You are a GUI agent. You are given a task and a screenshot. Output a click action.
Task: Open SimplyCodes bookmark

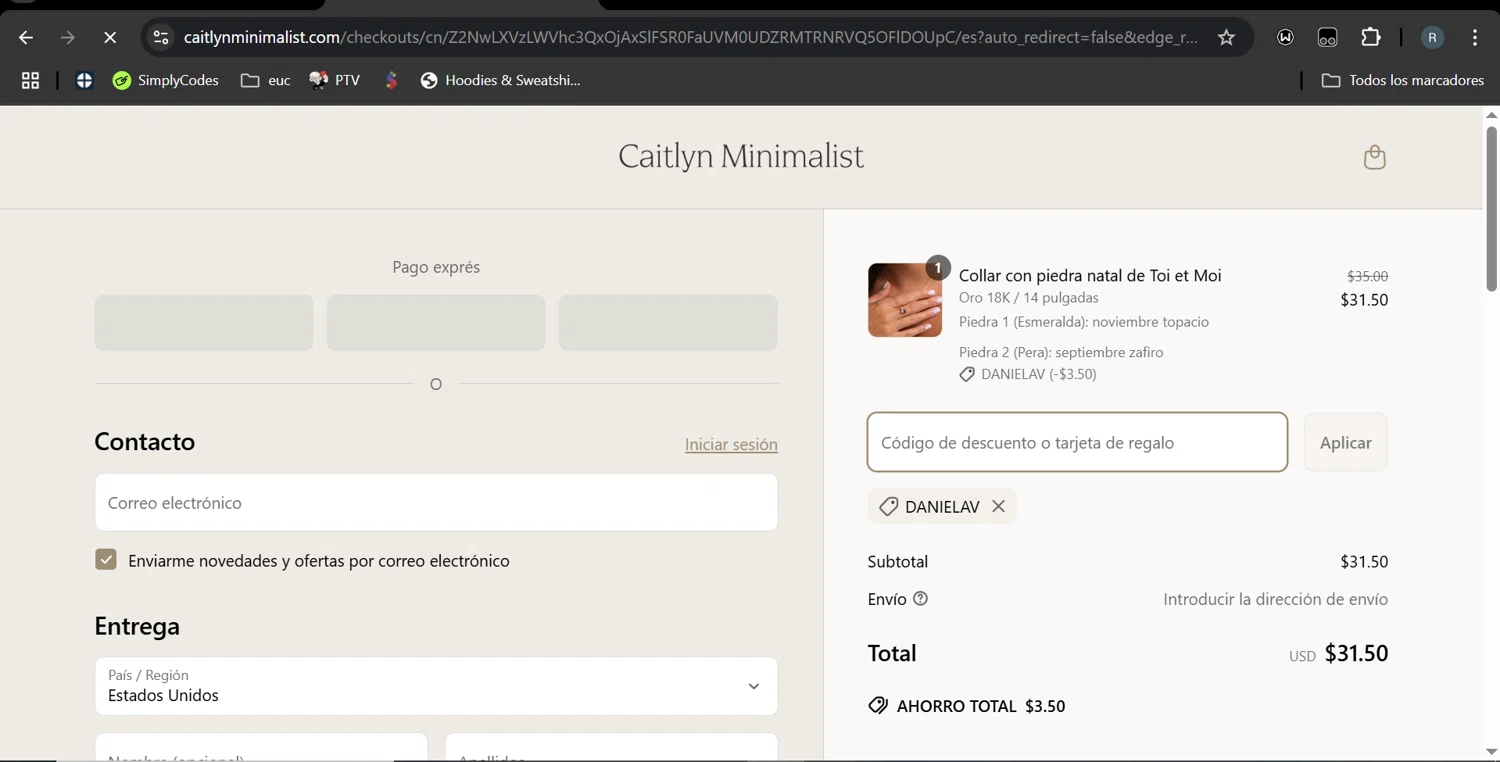coord(165,81)
